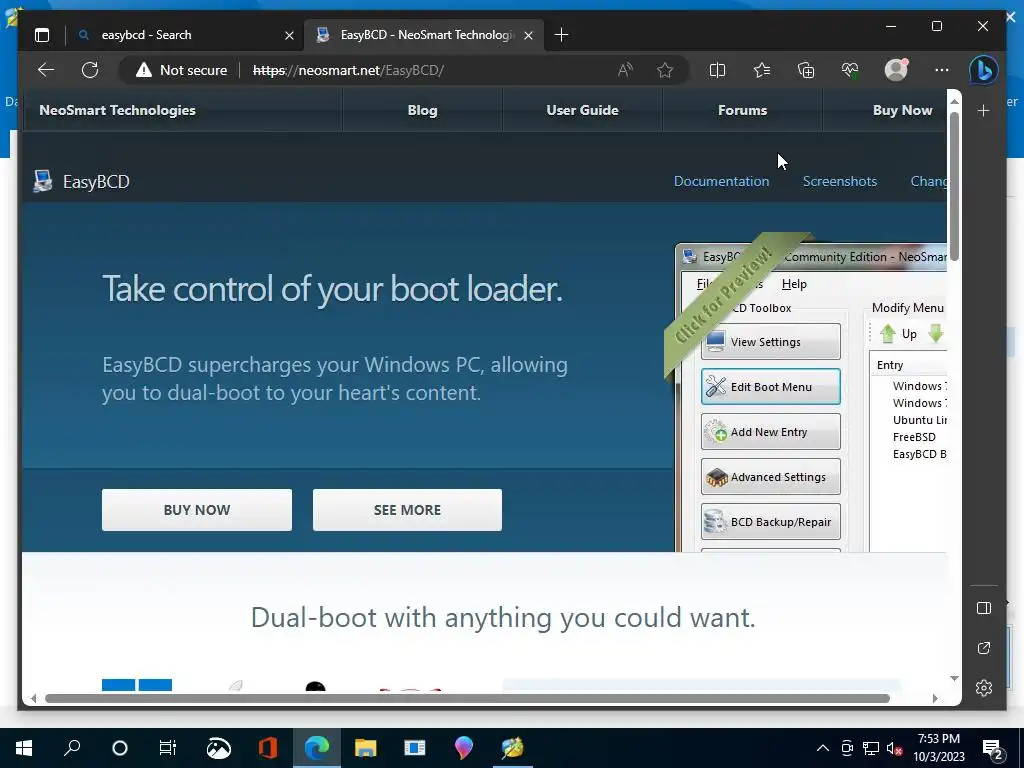Open the Blog nav item
The image size is (1024, 768).
click(423, 110)
